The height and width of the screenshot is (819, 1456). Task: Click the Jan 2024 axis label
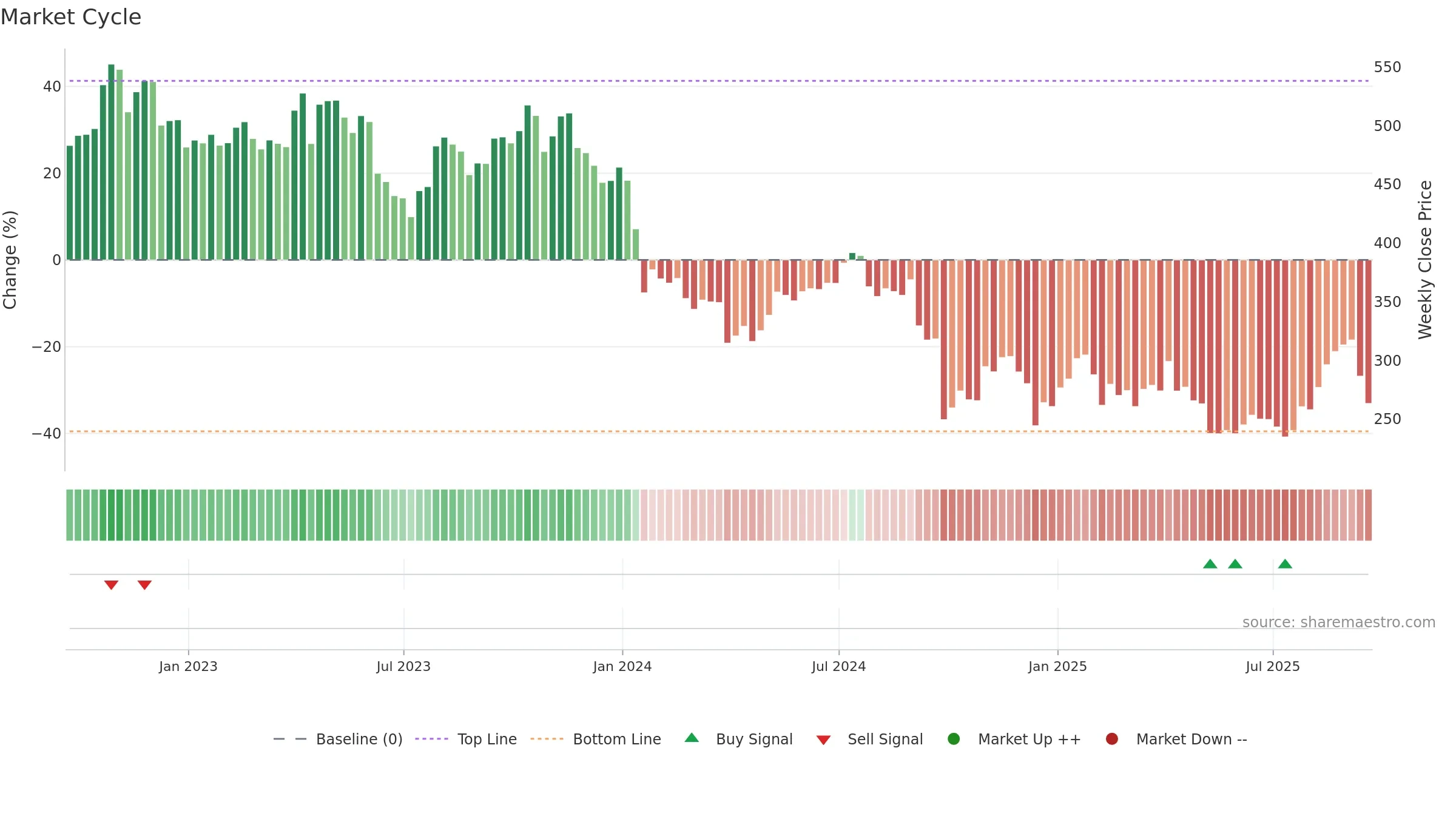pos(622,667)
